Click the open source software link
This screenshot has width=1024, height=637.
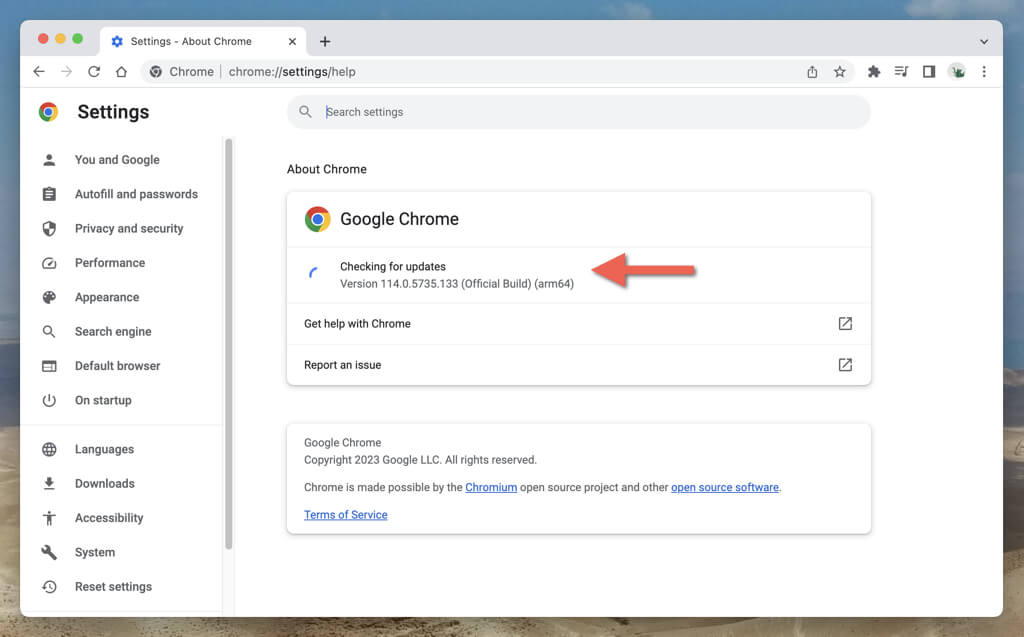click(x=725, y=488)
